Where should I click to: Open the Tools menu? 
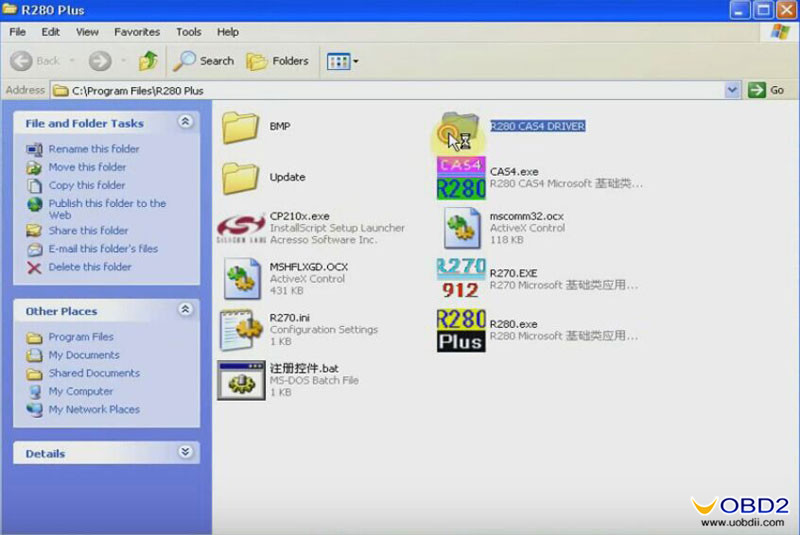pyautogui.click(x=189, y=32)
